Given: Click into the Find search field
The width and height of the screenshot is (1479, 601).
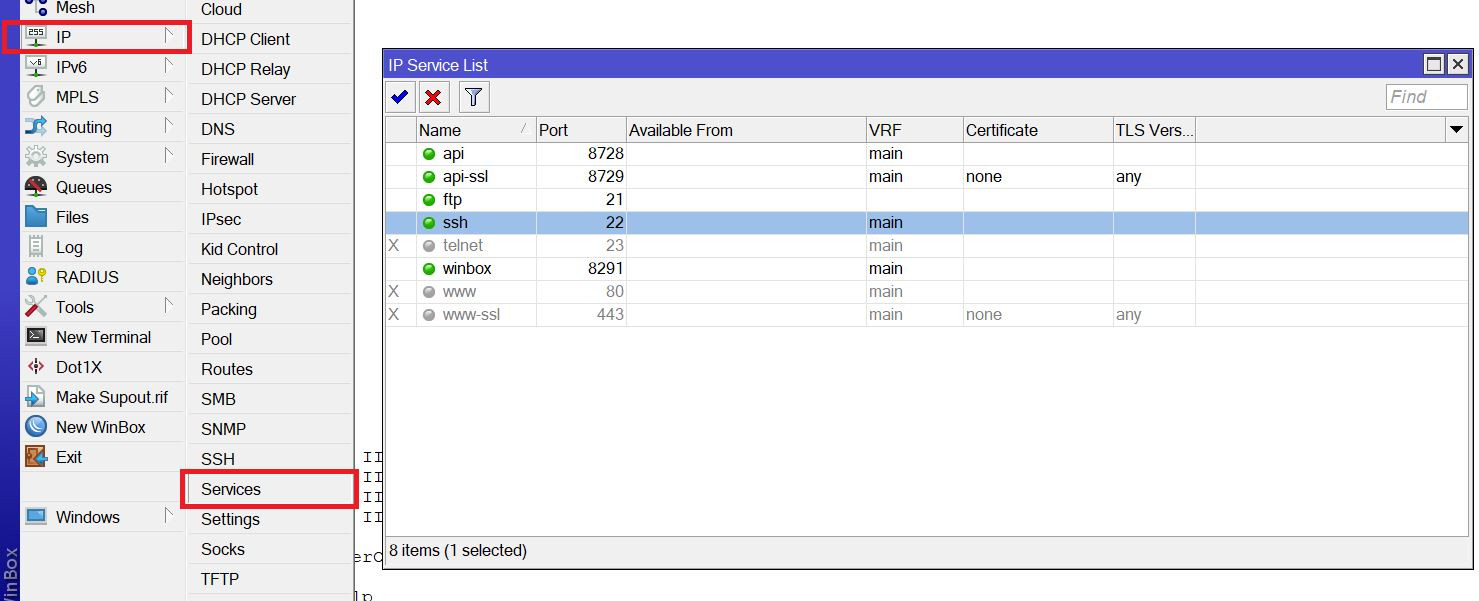Looking at the screenshot, I should pos(1426,97).
